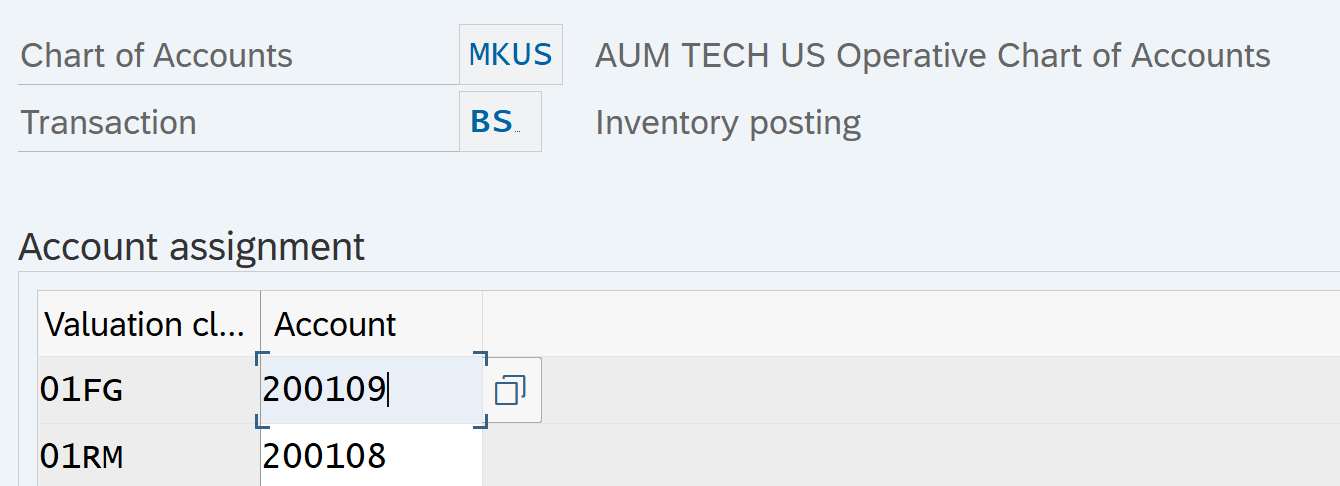Click divider between Valuation class and Account headers

260,324
